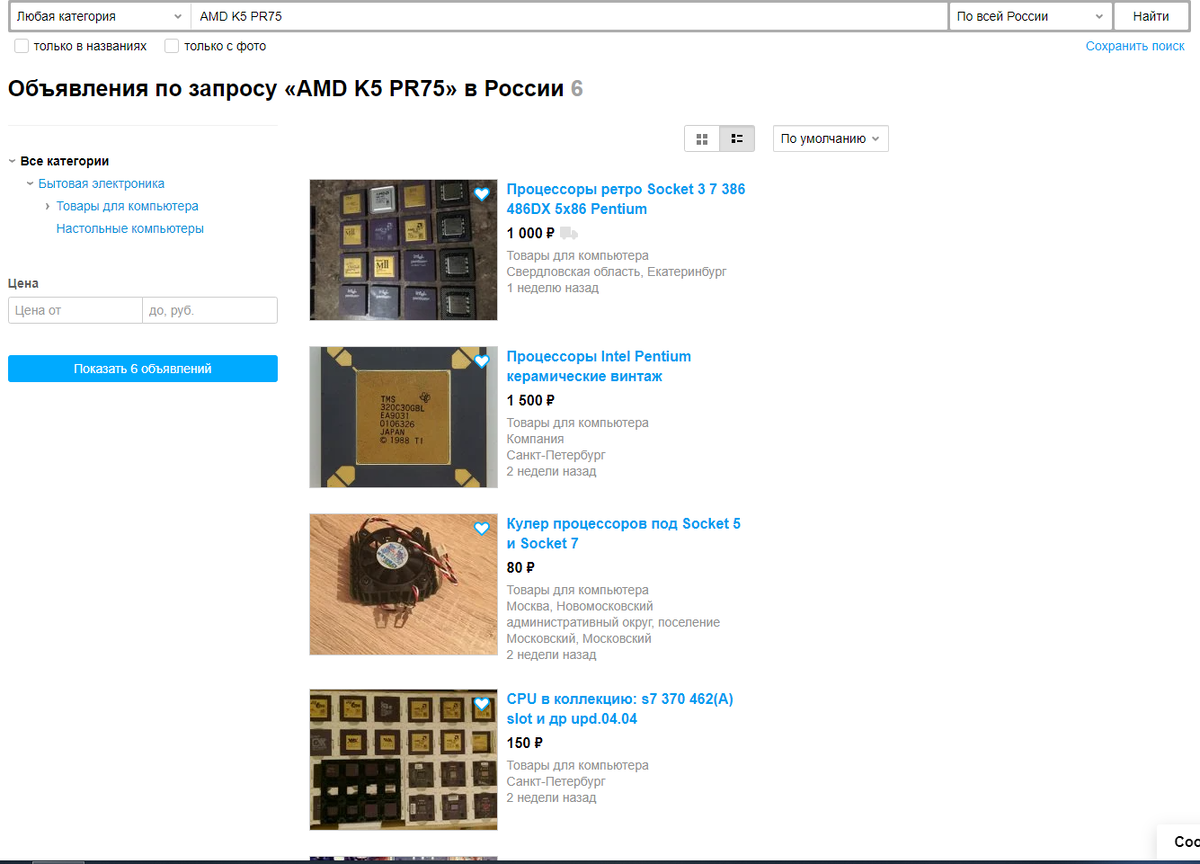Click the 'Компания' seller label
1200x864 pixels.
[535, 439]
